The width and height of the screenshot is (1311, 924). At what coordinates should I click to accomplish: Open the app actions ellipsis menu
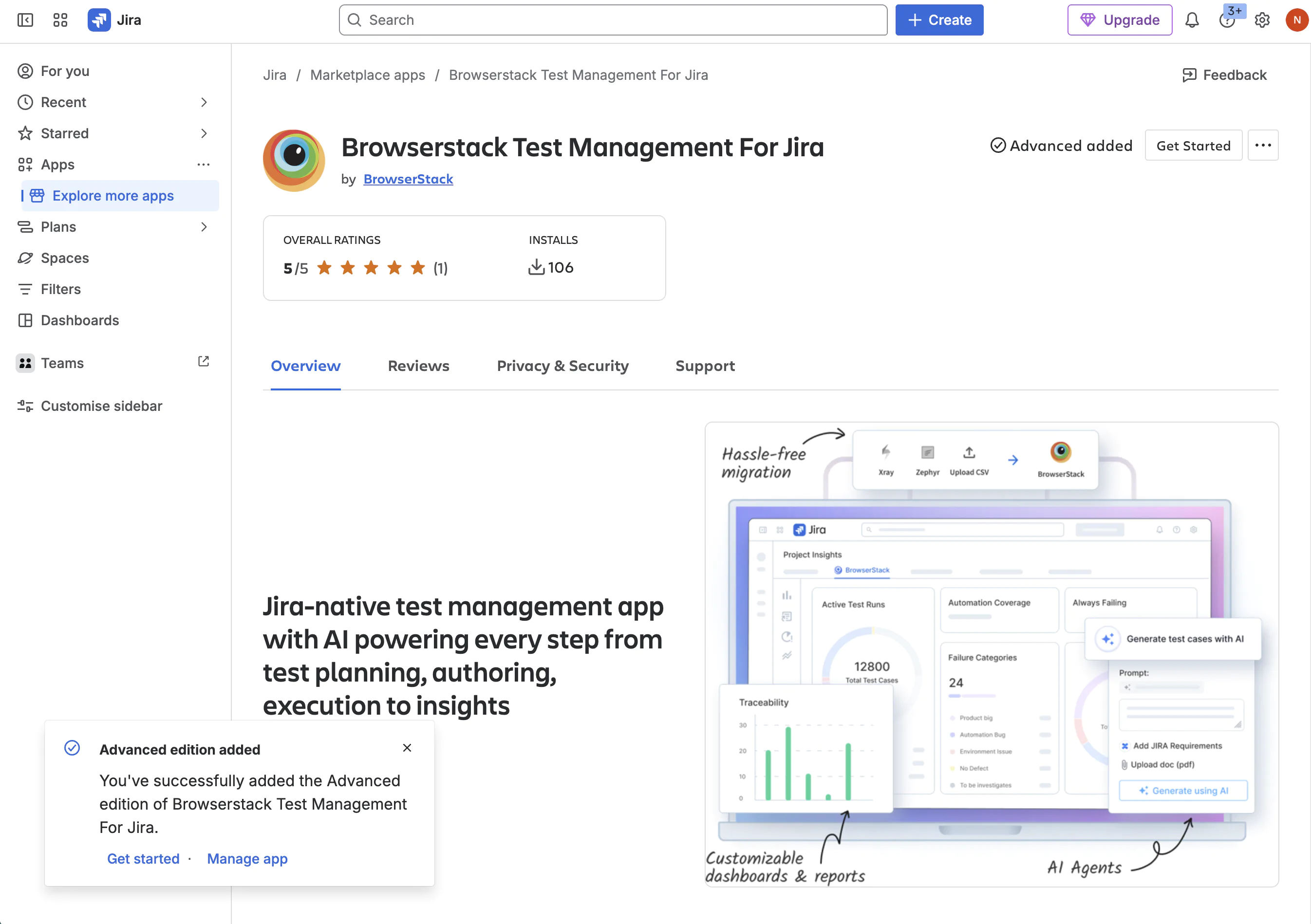coord(1262,146)
